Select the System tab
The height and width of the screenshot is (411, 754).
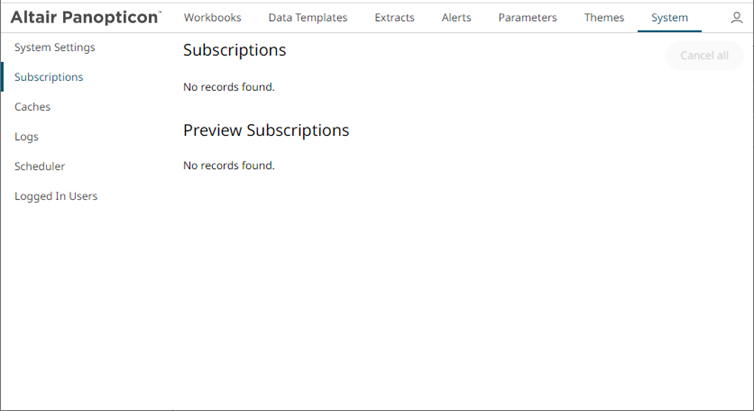(669, 18)
